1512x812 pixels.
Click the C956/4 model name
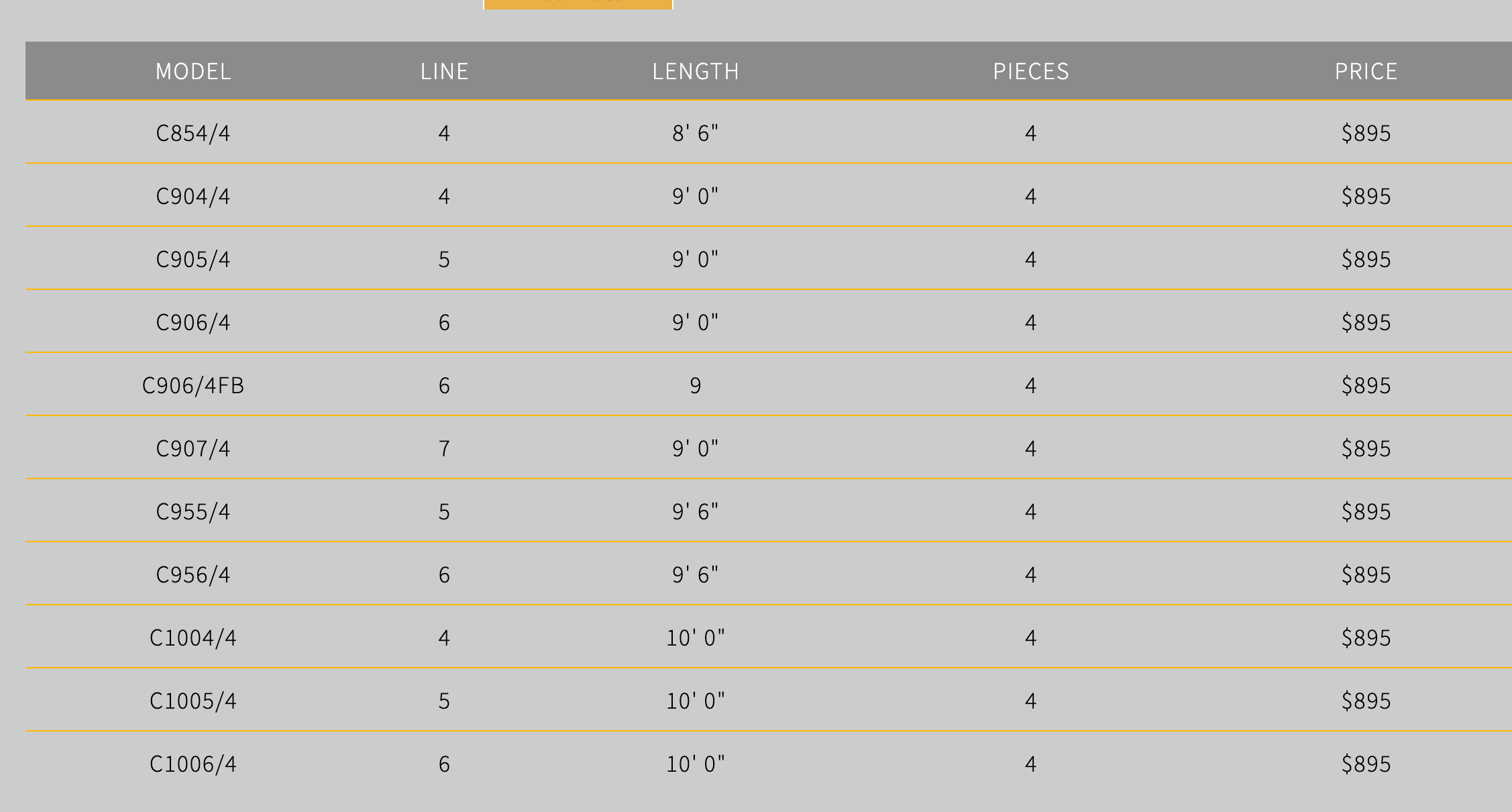coord(193,574)
